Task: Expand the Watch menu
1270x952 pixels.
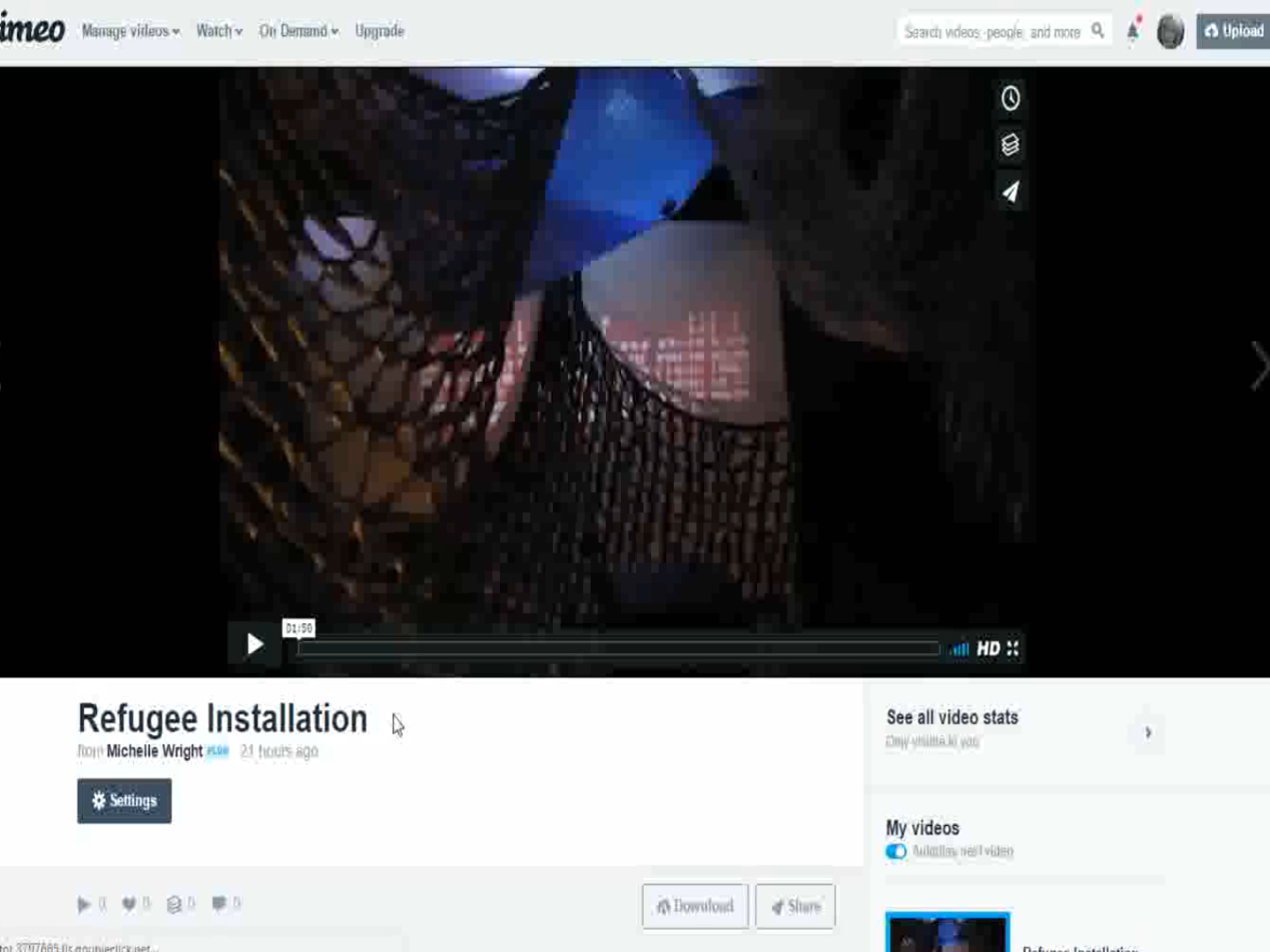Action: coord(219,31)
